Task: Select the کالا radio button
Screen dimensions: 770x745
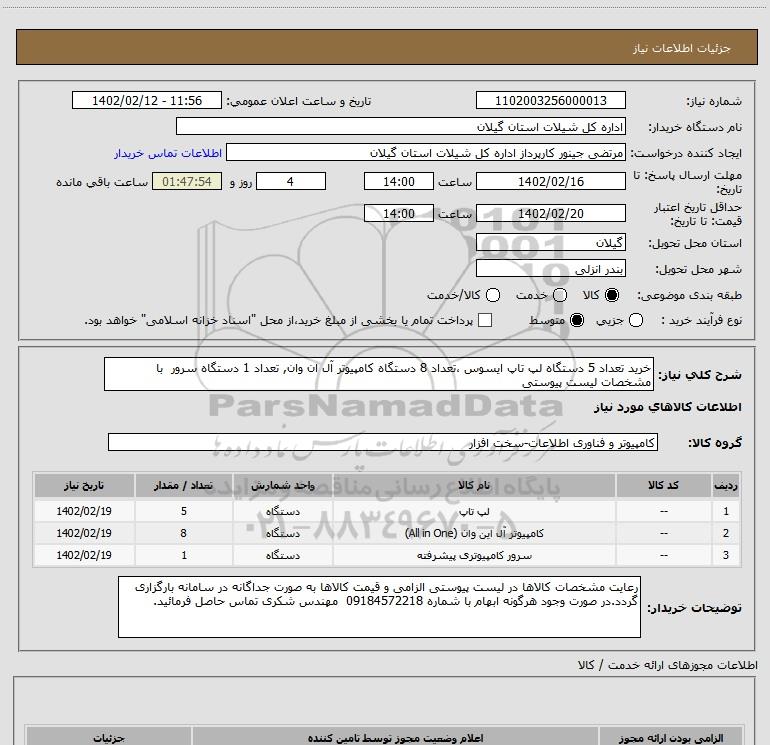Action: point(612,295)
